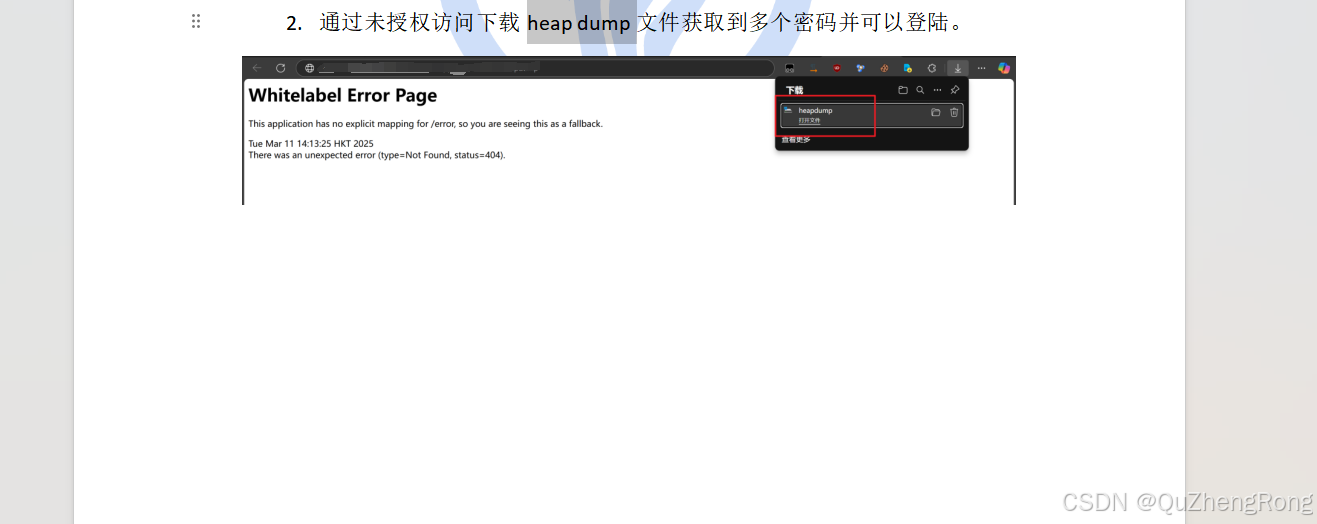This screenshot has height=524, width=1317.
Task: Click the heapdump file type icon
Action: pyautogui.click(x=788, y=110)
